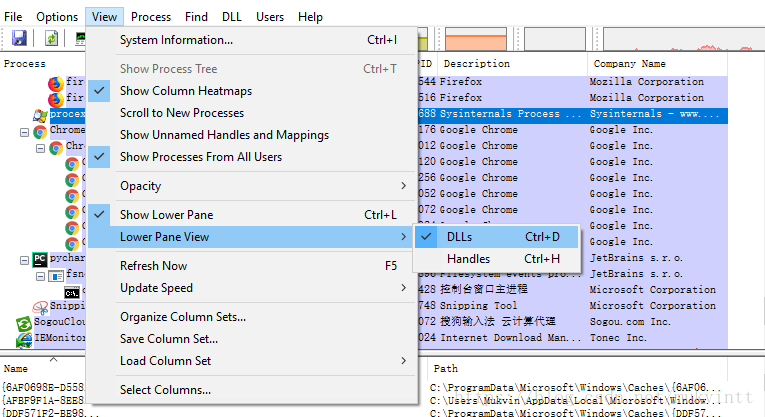Click Snipping Tool description cell

pyautogui.click(x=478, y=306)
